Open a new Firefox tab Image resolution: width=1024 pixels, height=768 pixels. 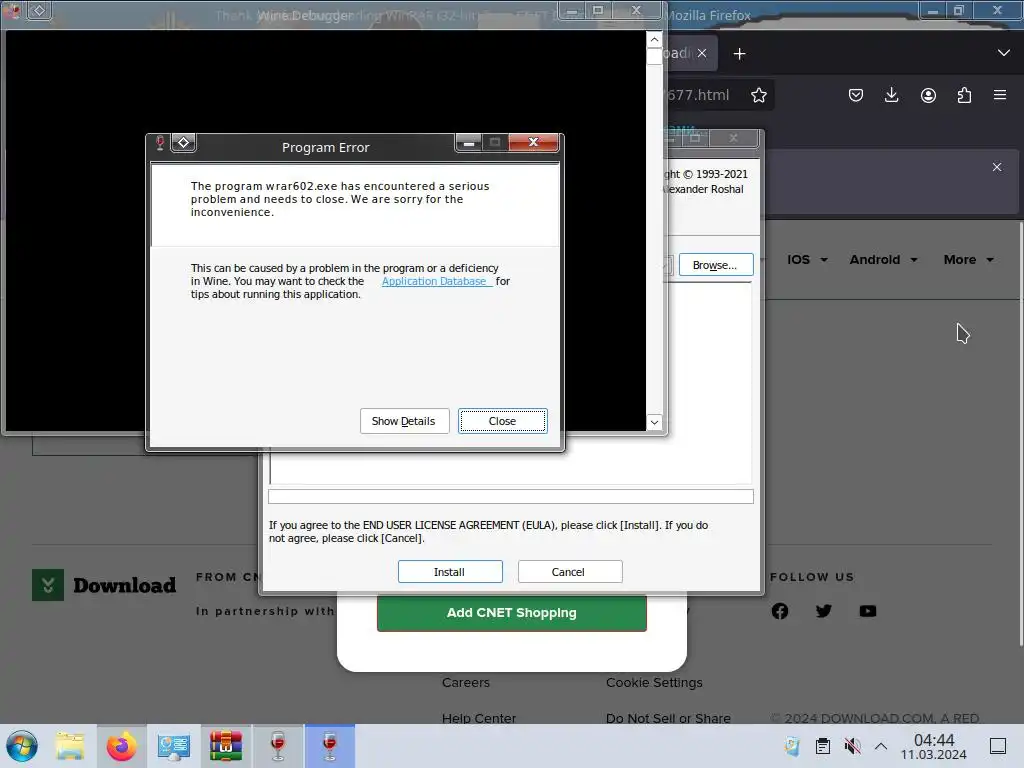pos(739,54)
